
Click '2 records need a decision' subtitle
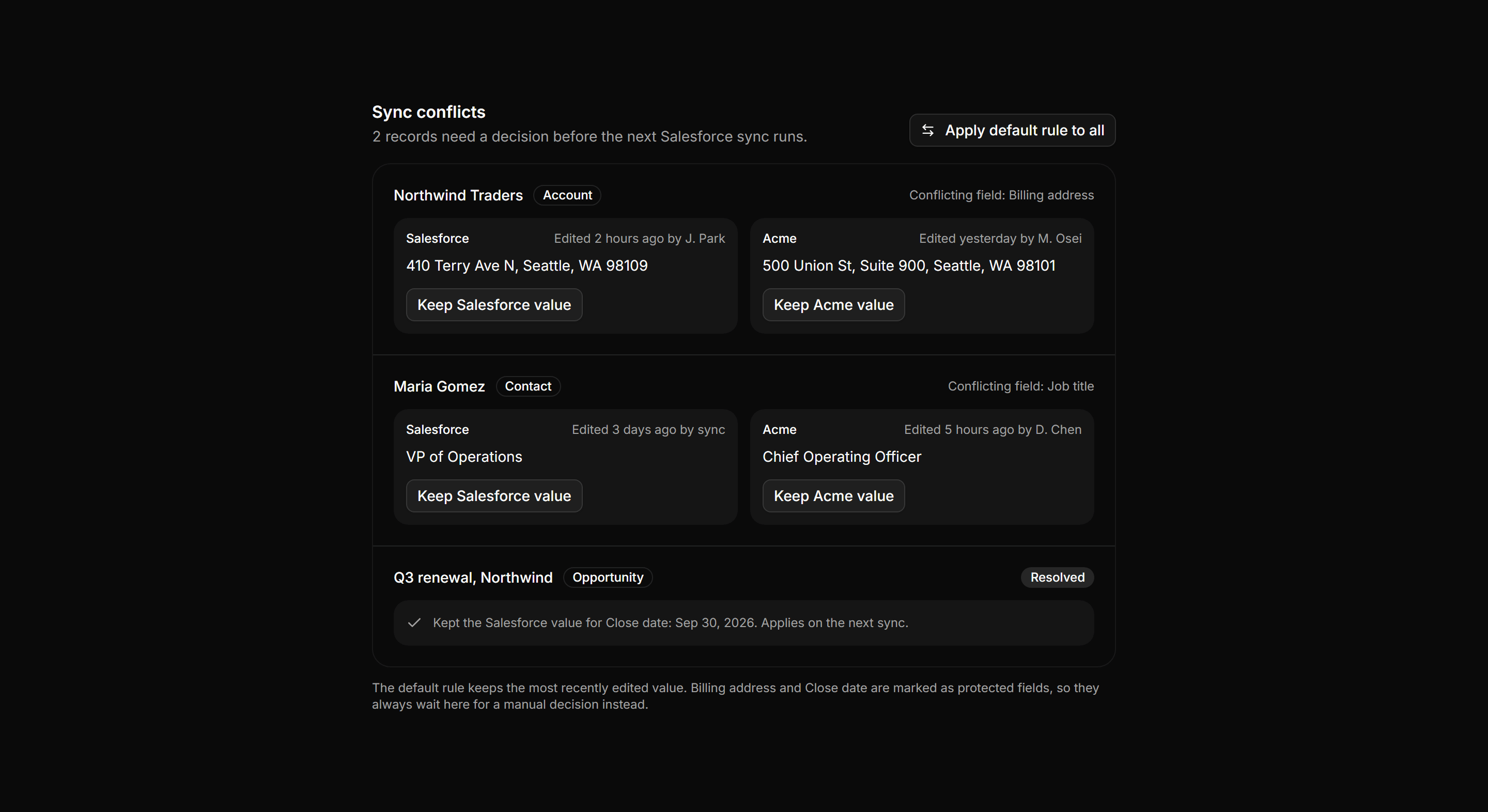[x=589, y=136]
